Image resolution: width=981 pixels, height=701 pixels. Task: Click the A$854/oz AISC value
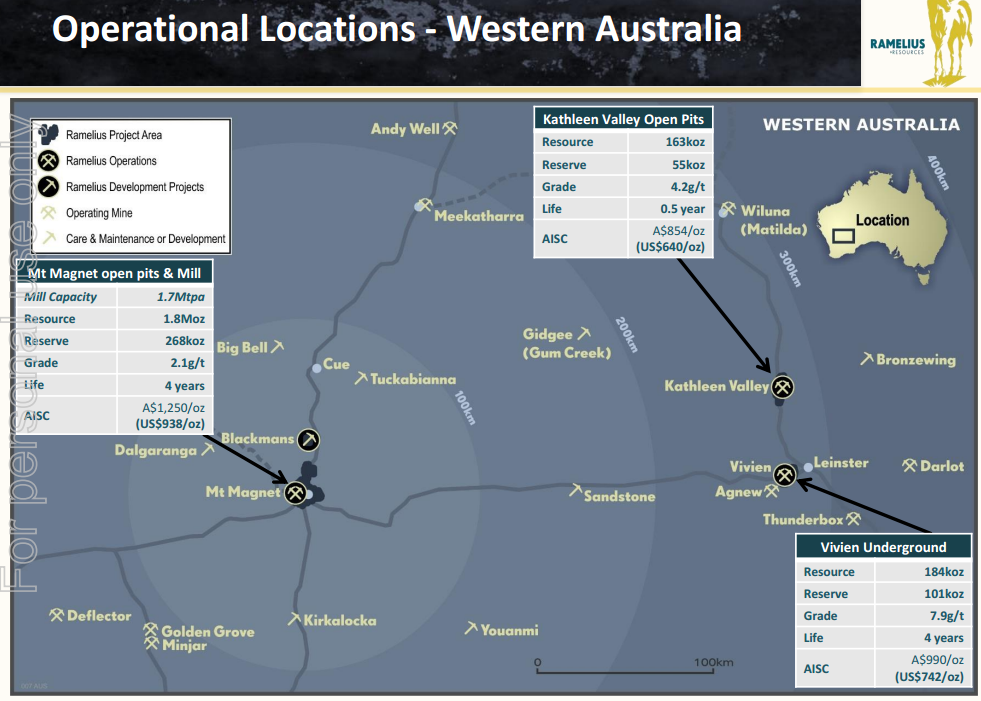click(x=678, y=231)
